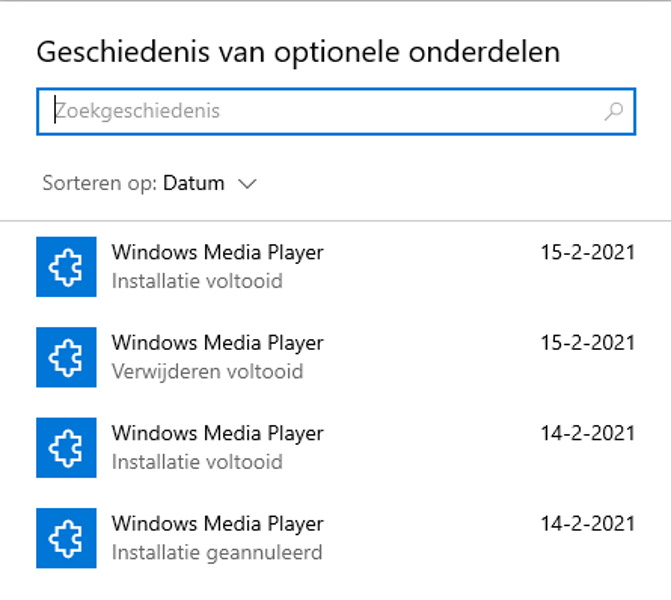Click the date on the 'Installatie geannuleerd' row
Image resolution: width=671 pixels, height=600 pixels.
(587, 524)
